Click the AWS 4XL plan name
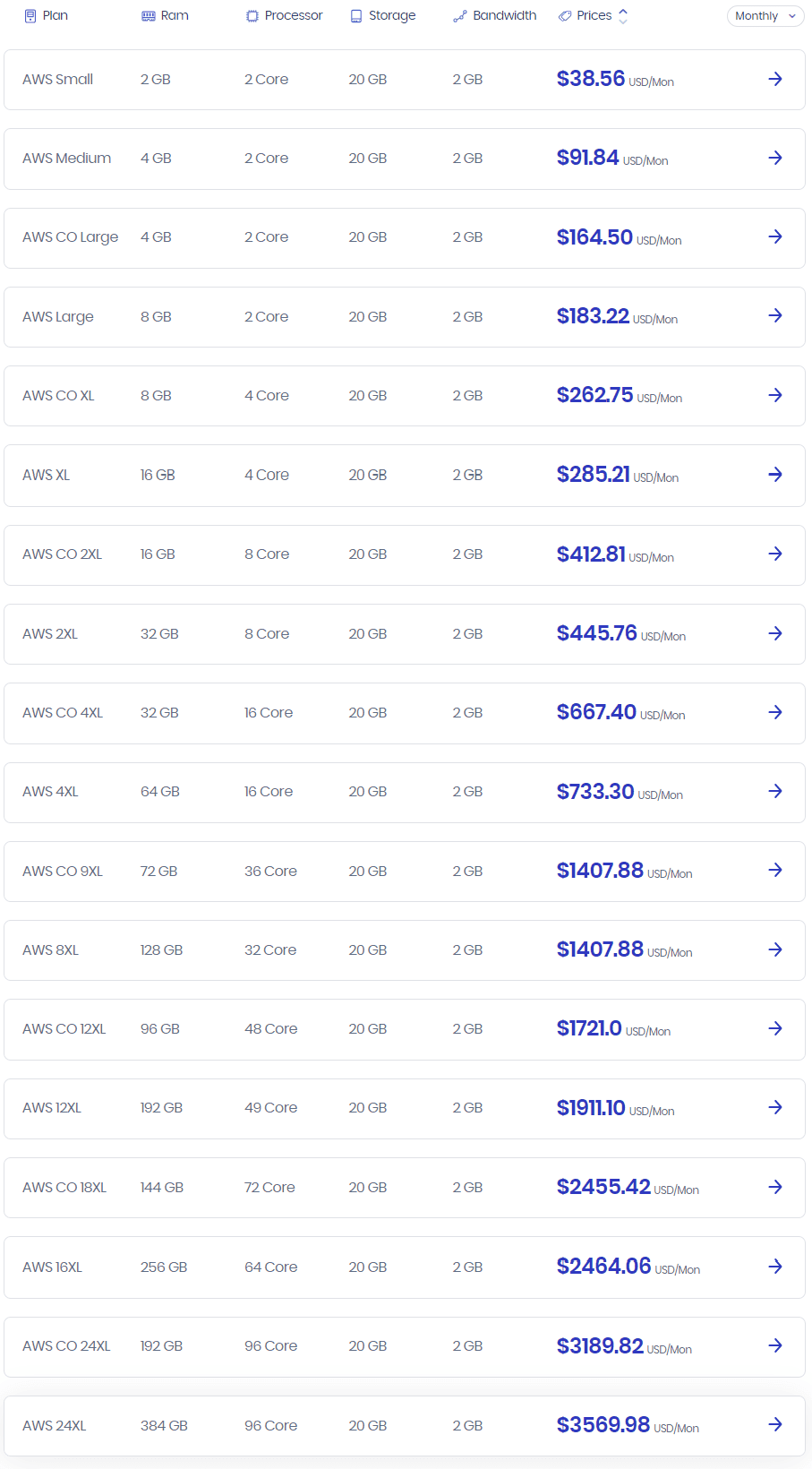The height and width of the screenshot is (1469, 812). tap(50, 792)
